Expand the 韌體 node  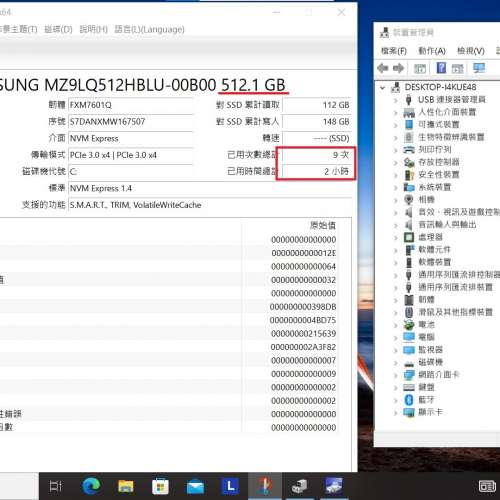click(x=396, y=300)
